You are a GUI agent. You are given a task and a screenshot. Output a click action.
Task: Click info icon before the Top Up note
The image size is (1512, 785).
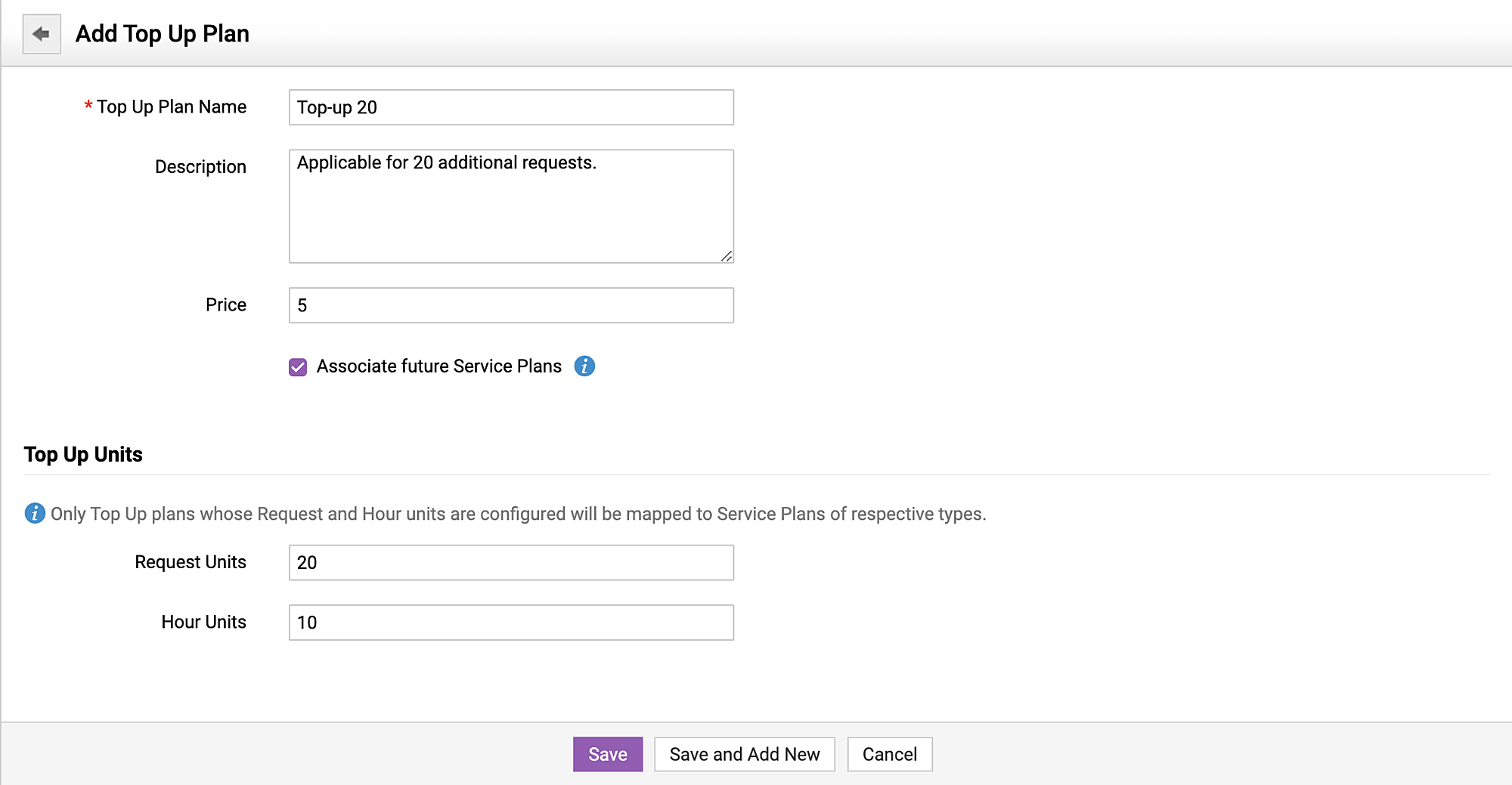click(x=35, y=514)
